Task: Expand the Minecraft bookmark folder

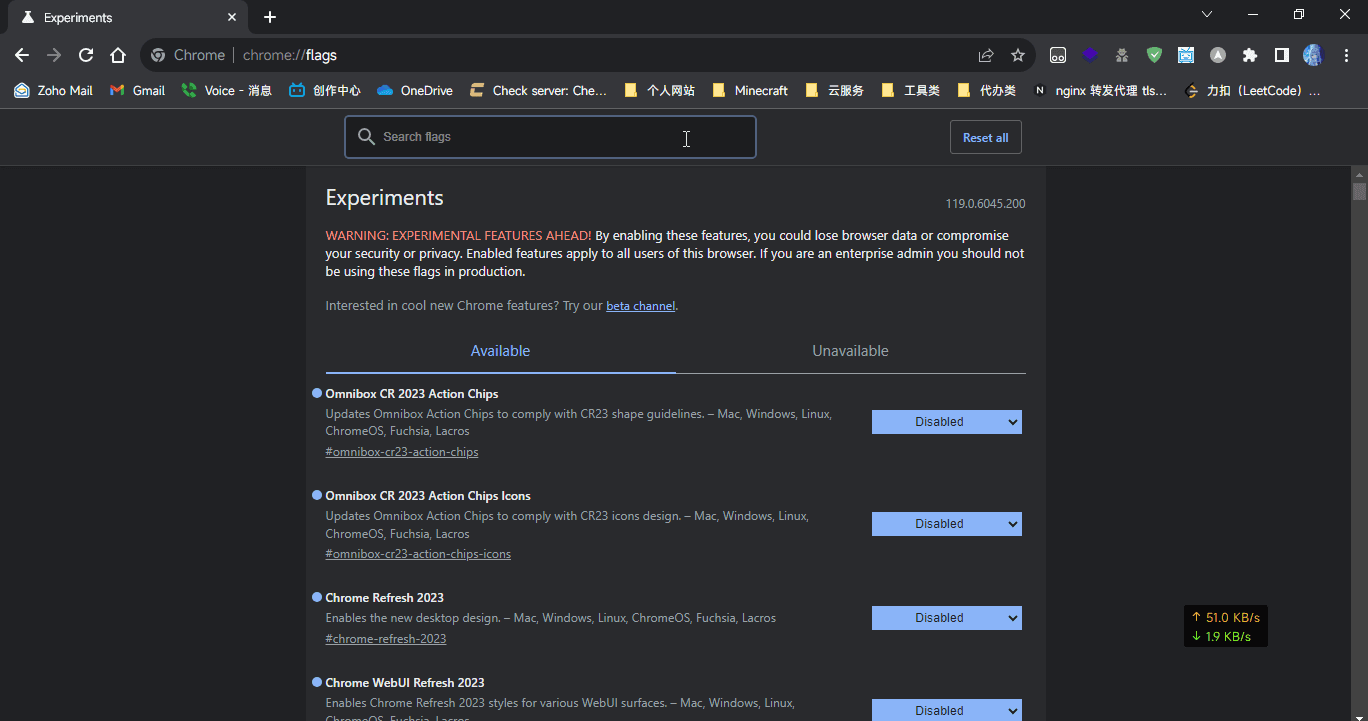Action: pos(750,90)
